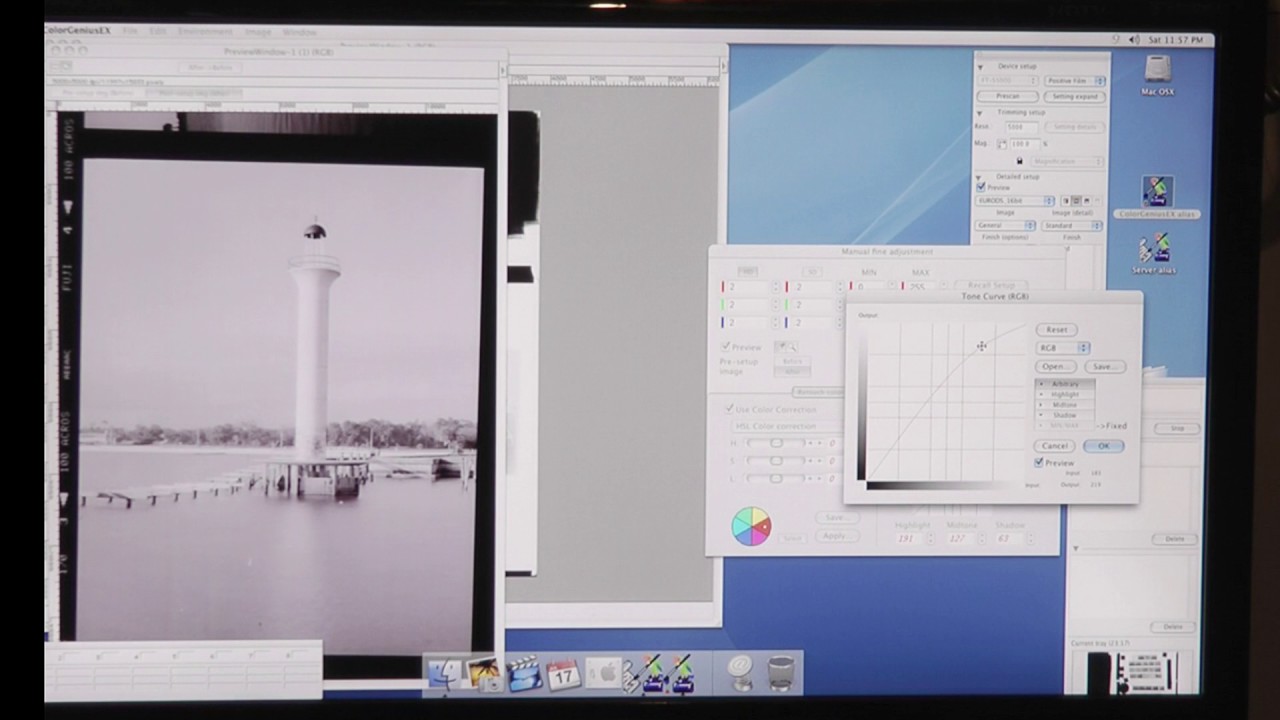
Task: Toggle Use Color Correction checkbox
Action: tap(729, 409)
